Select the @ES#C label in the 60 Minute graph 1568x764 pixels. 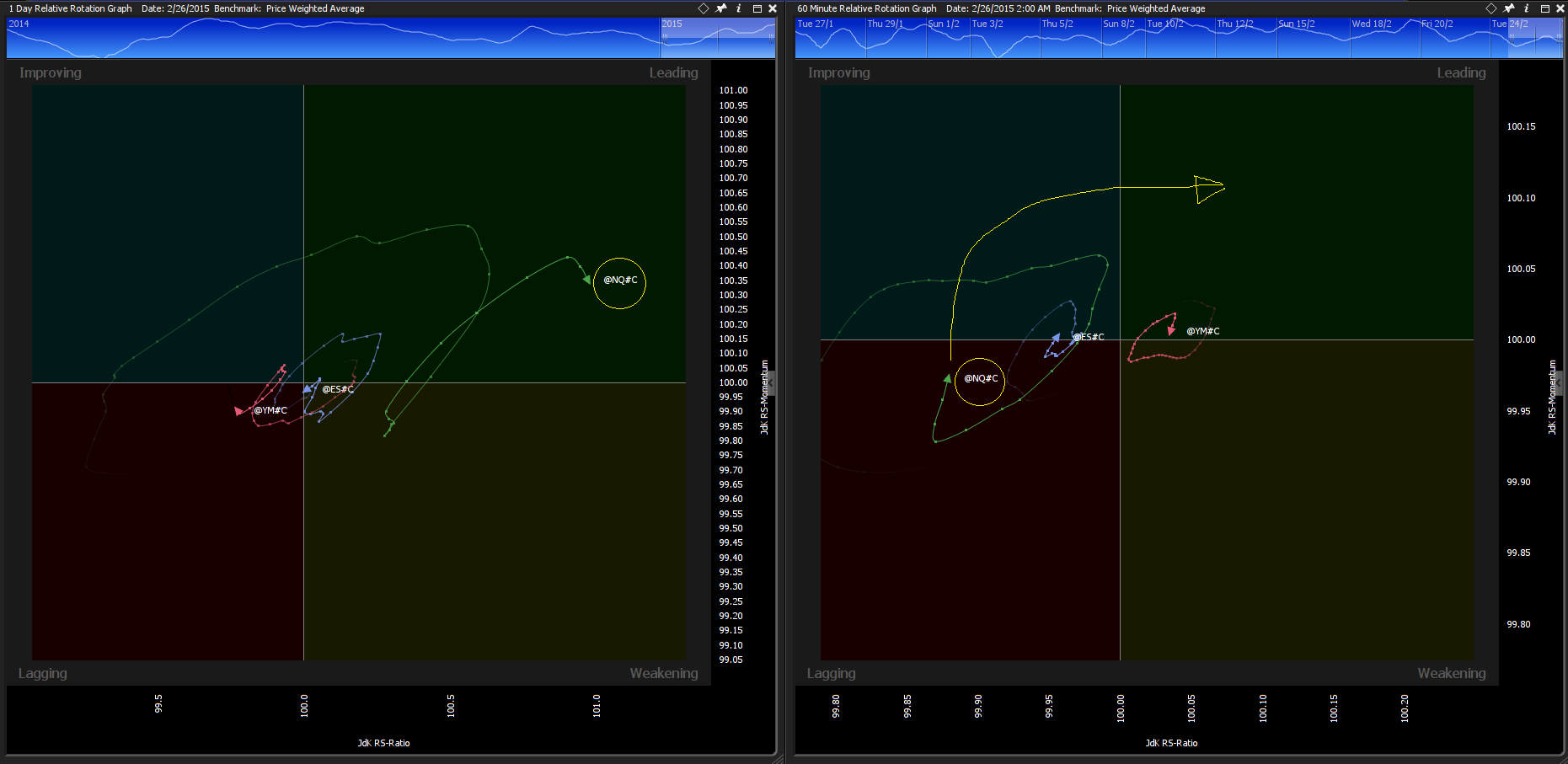pos(1089,337)
